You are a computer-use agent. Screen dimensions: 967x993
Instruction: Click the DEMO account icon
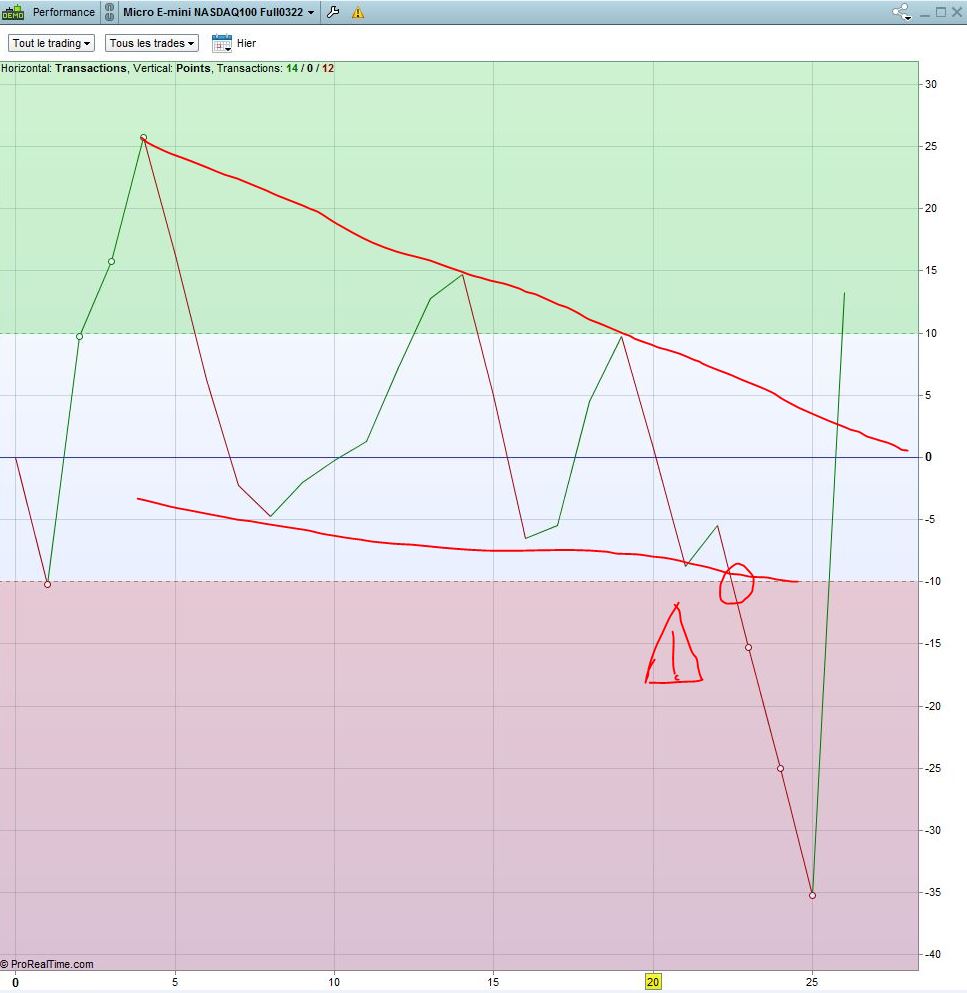point(13,12)
